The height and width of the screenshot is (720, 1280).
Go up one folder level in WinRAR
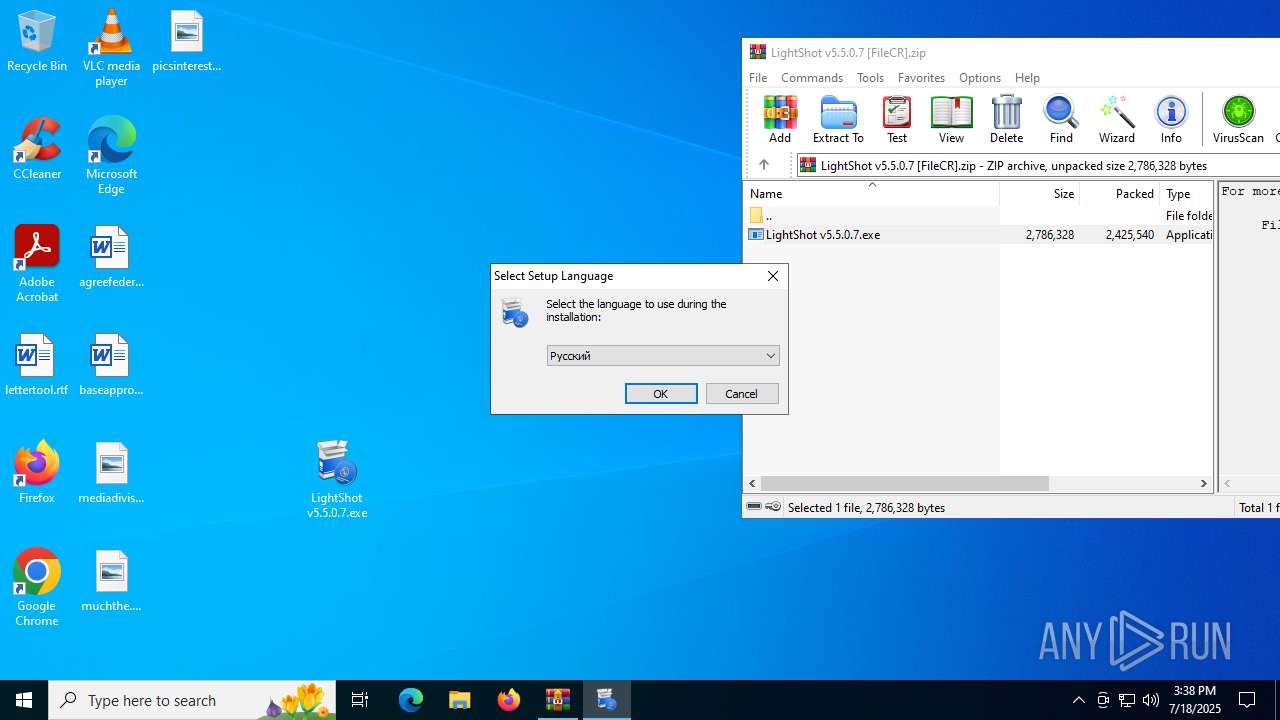tap(764, 165)
